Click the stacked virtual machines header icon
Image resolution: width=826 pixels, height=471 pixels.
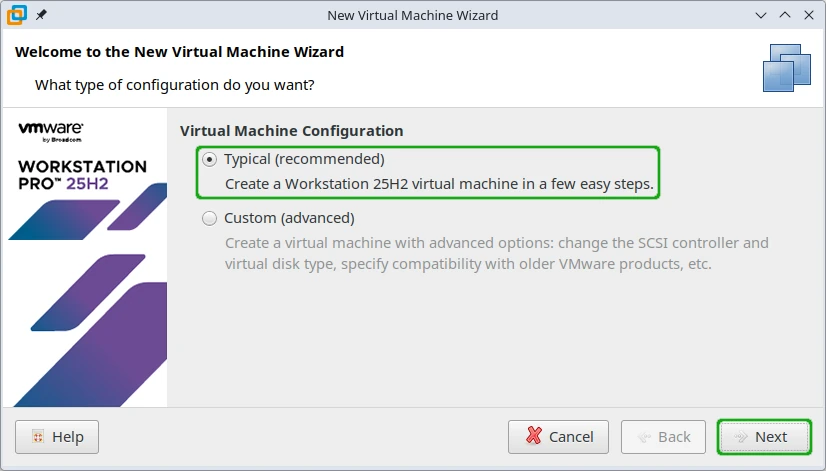786,67
